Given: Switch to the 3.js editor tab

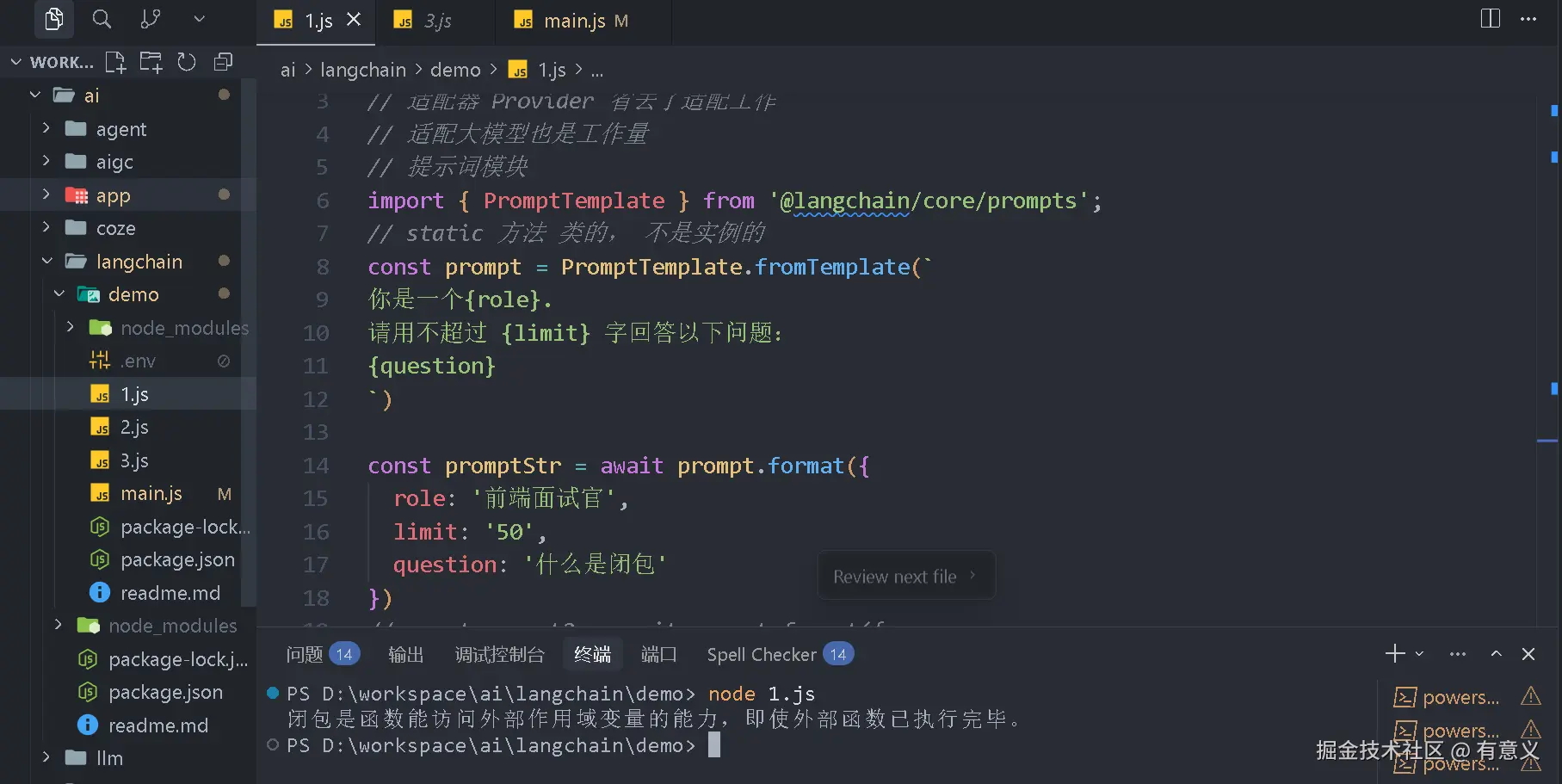Looking at the screenshot, I should [436, 22].
